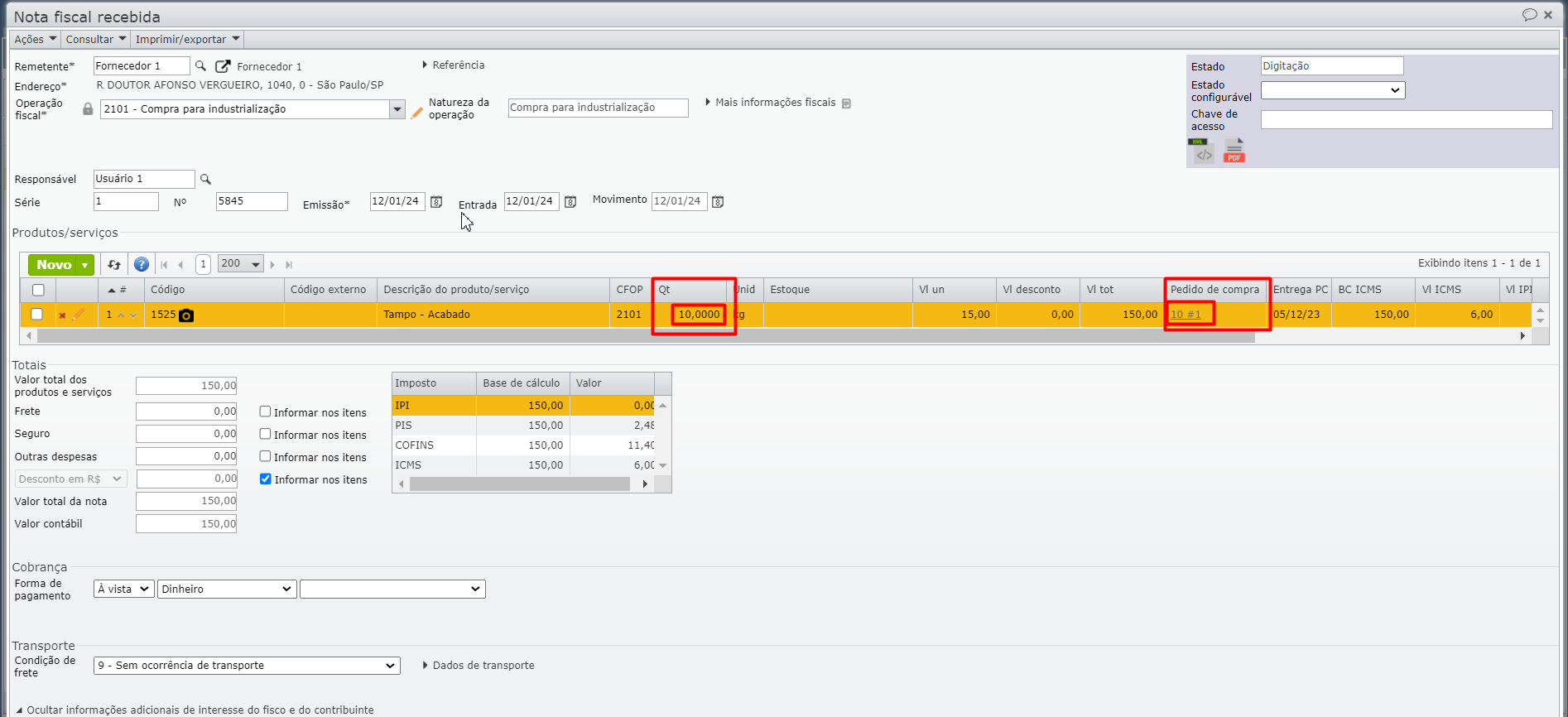Edit the Tampo - Acabado item row
Image resolution: width=1568 pixels, height=717 pixels.
pos(79,315)
